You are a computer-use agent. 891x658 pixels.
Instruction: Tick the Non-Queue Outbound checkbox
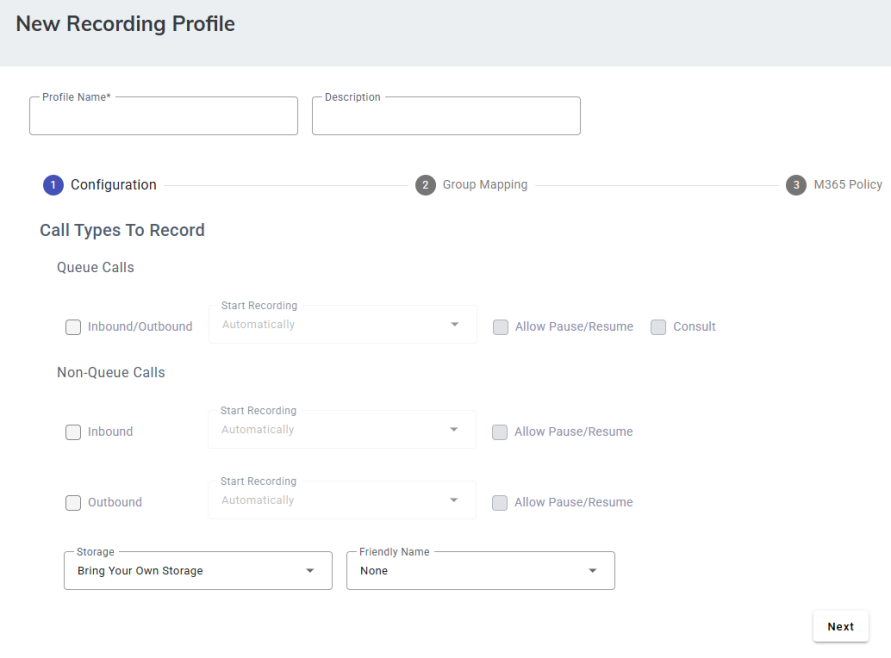[x=73, y=503]
